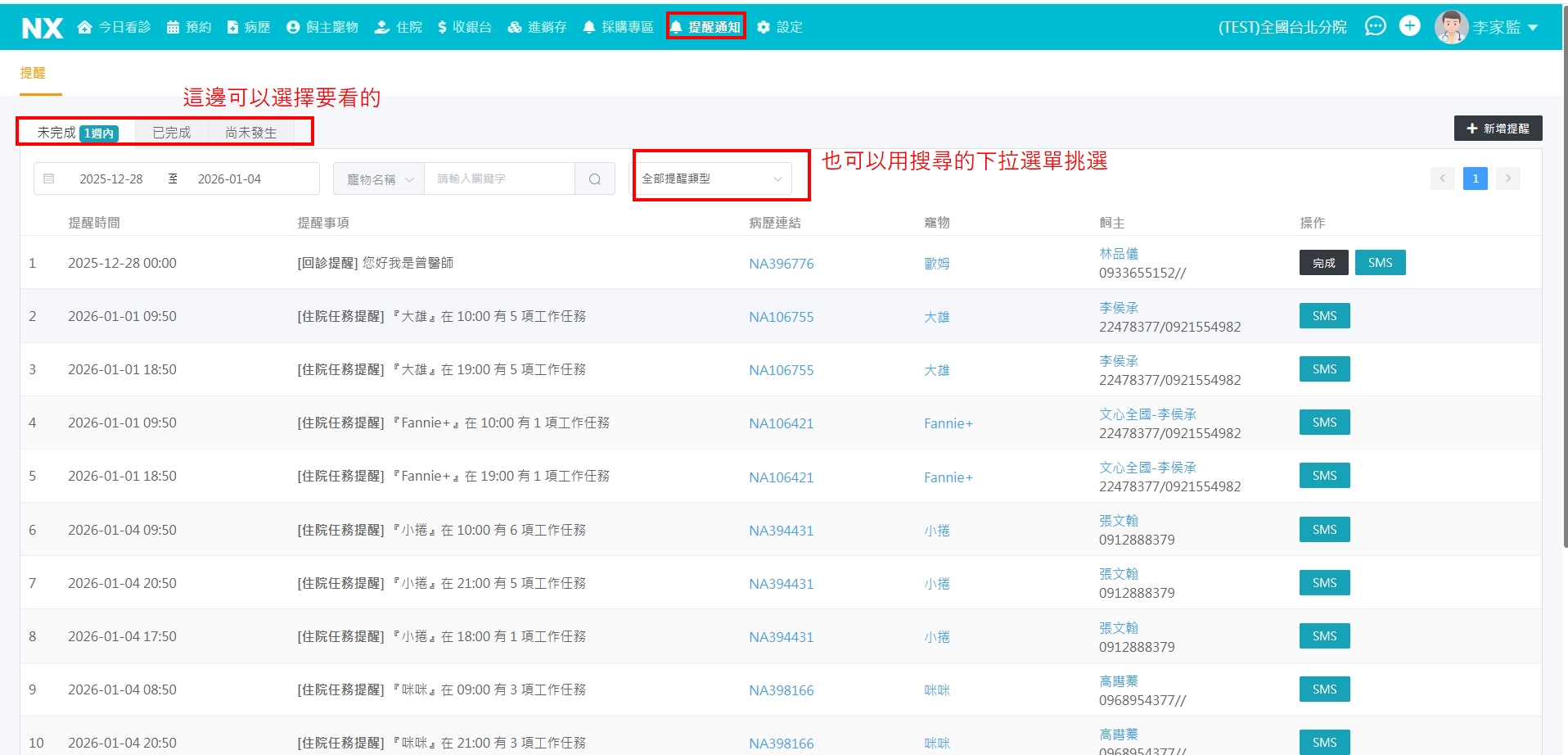Open the chat message bubble icon
This screenshot has width=1568, height=755.
1375,27
